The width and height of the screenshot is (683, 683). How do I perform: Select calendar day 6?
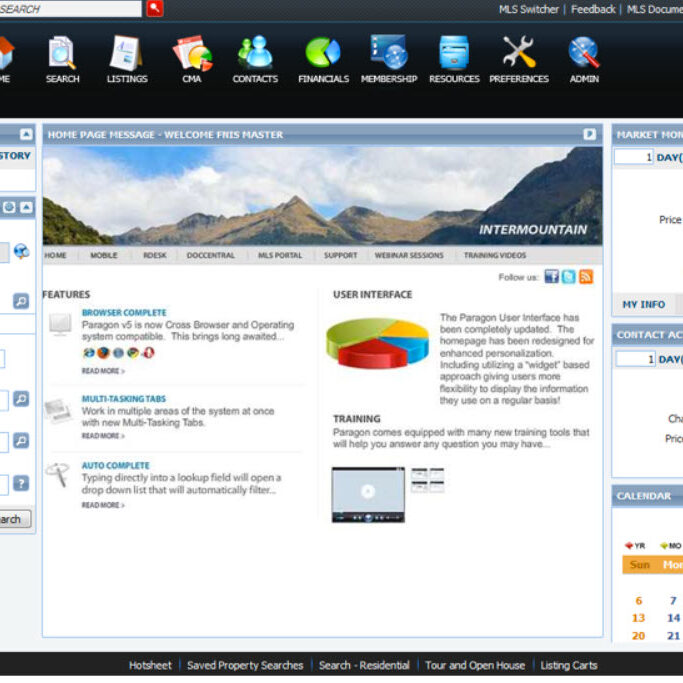coord(639,601)
